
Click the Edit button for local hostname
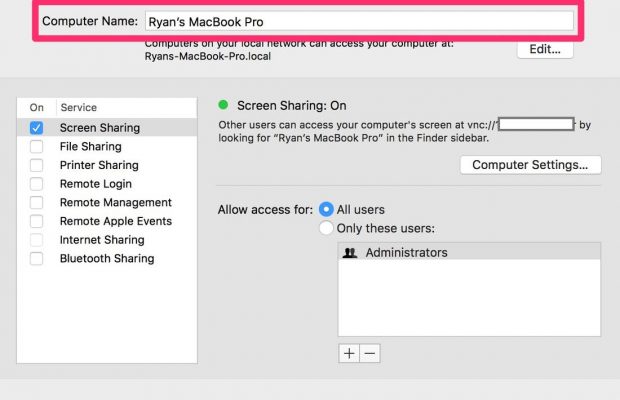click(545, 49)
